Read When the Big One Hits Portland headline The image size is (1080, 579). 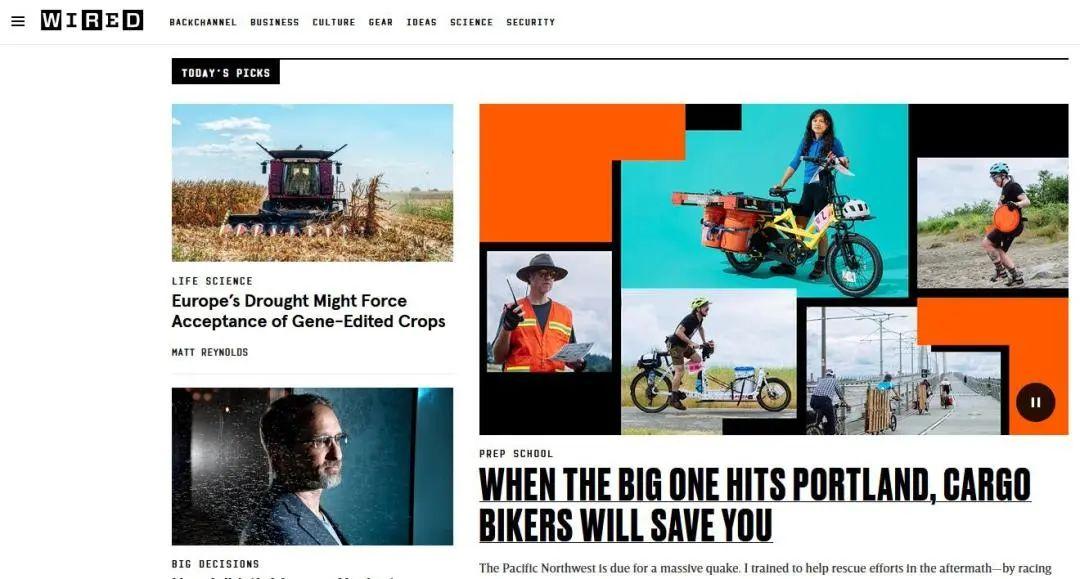755,505
